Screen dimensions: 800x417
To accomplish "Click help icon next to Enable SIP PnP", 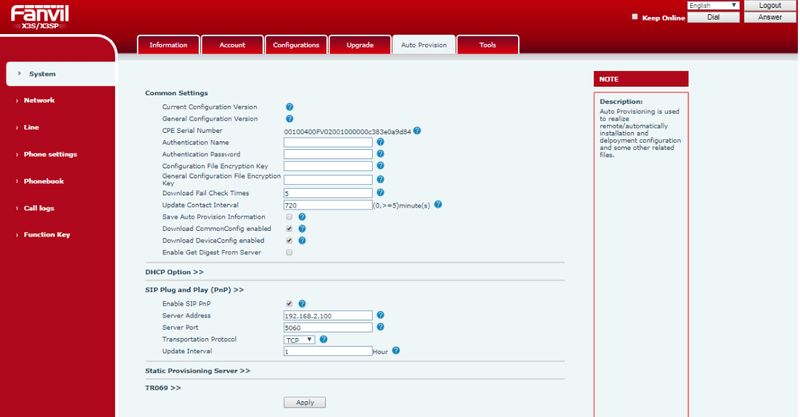I will pyautogui.click(x=302, y=303).
